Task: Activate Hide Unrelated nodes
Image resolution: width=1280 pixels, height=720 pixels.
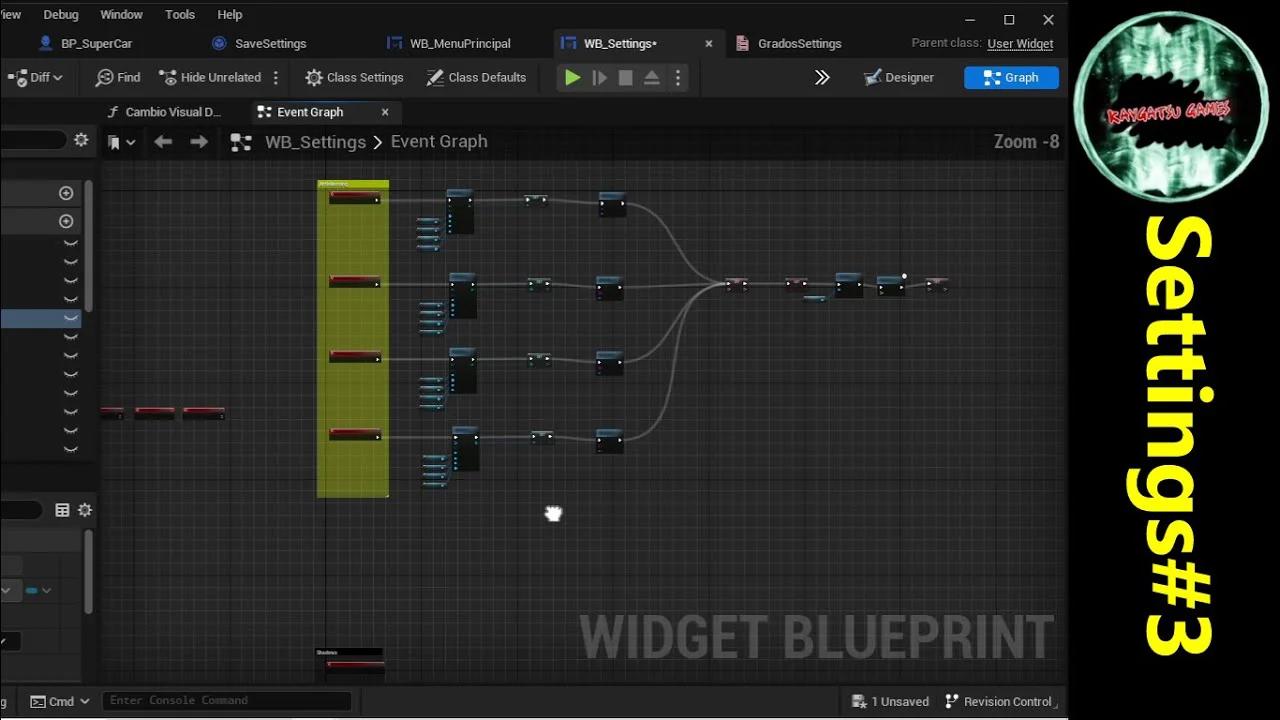Action: pyautogui.click(x=211, y=77)
